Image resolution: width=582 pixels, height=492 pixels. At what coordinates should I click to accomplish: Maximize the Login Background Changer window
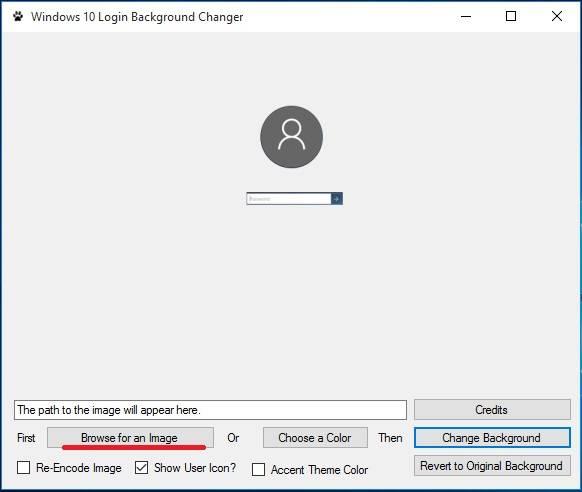coord(511,16)
